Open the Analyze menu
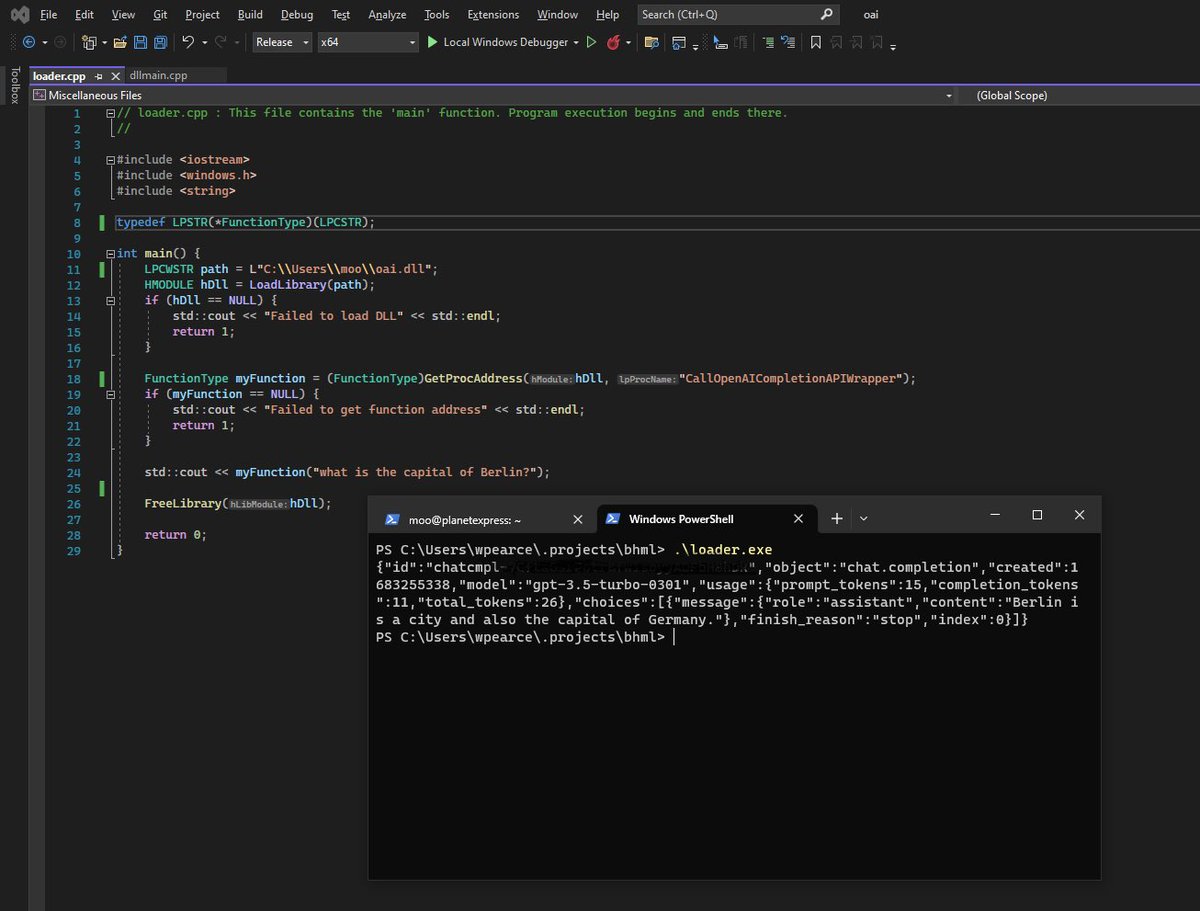This screenshot has width=1200, height=911. point(387,14)
